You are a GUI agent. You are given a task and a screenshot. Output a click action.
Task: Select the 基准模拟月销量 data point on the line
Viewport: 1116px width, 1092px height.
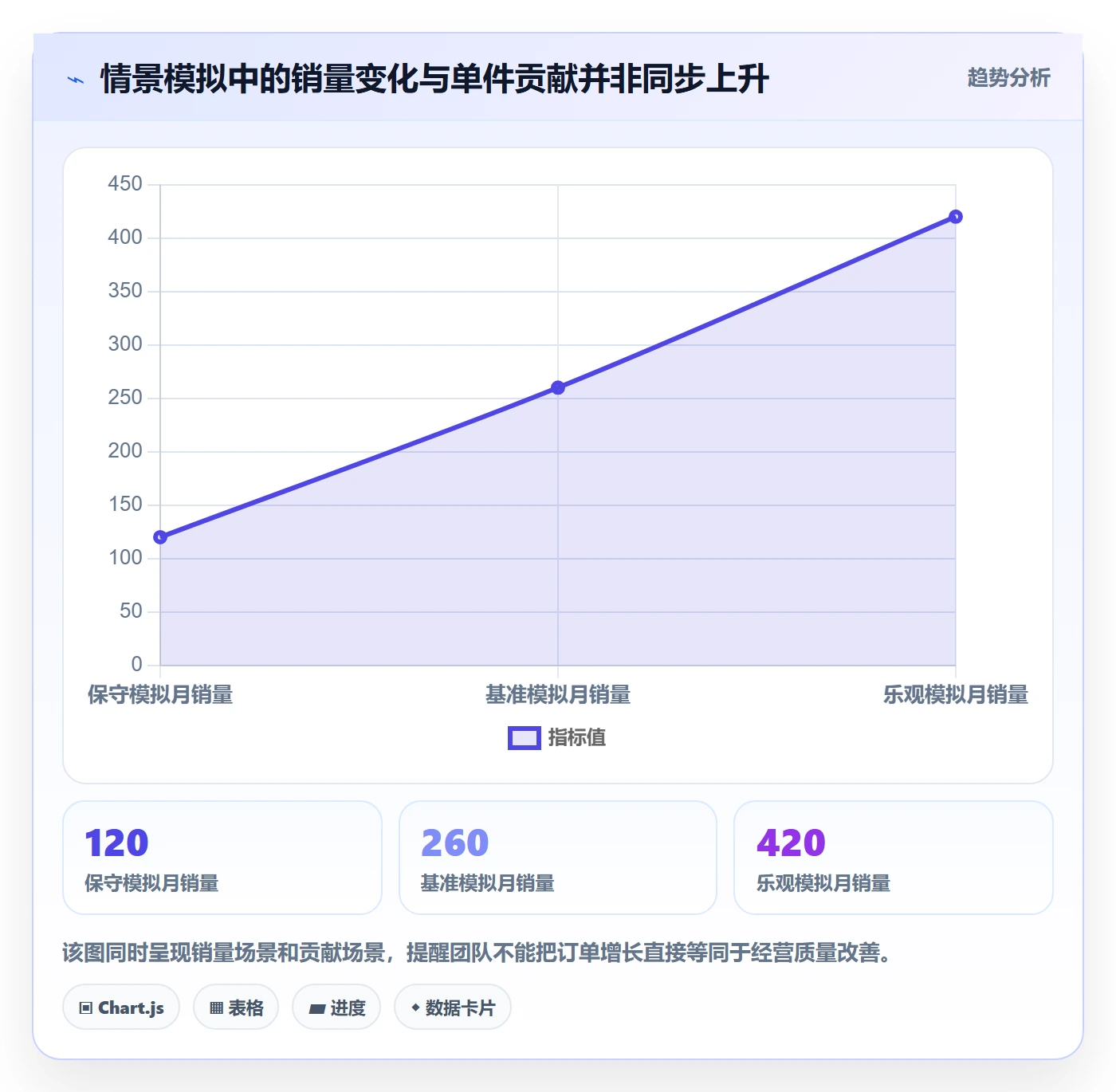pos(558,387)
